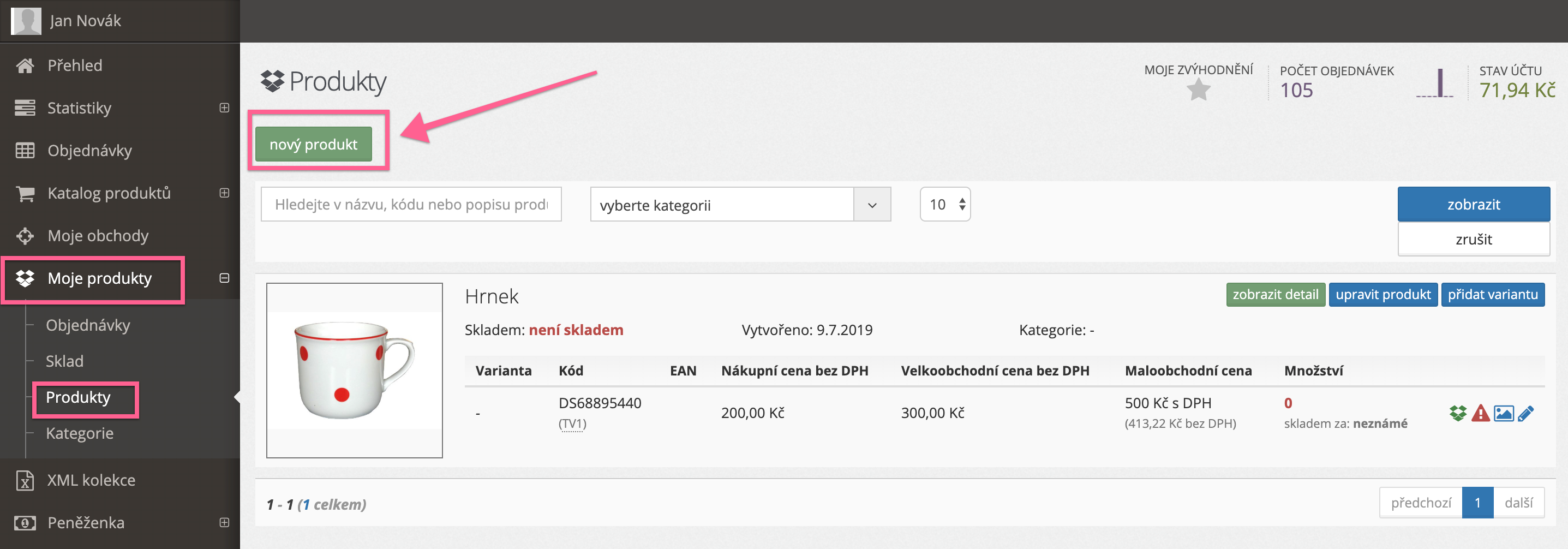
Task: Click the XML kolekce file icon
Action: (x=25, y=480)
